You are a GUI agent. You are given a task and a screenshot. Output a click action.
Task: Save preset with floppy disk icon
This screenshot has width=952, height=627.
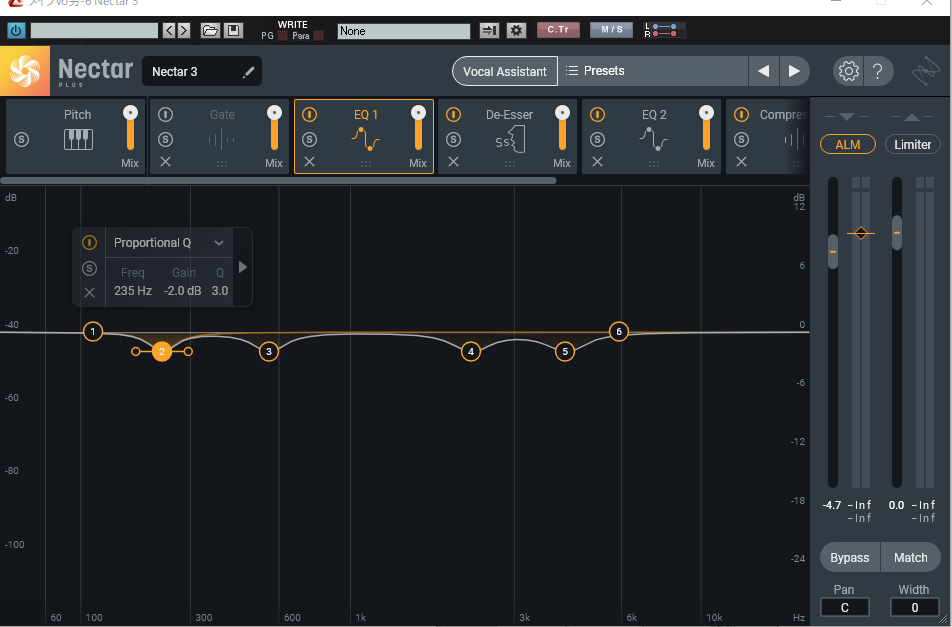234,30
